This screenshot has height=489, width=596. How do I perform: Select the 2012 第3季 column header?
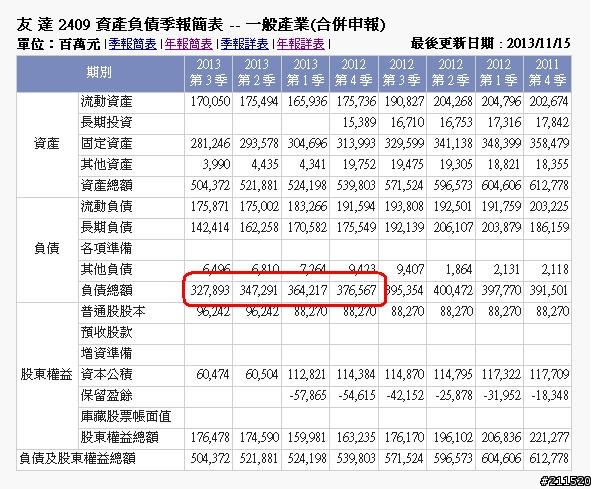tap(402, 74)
